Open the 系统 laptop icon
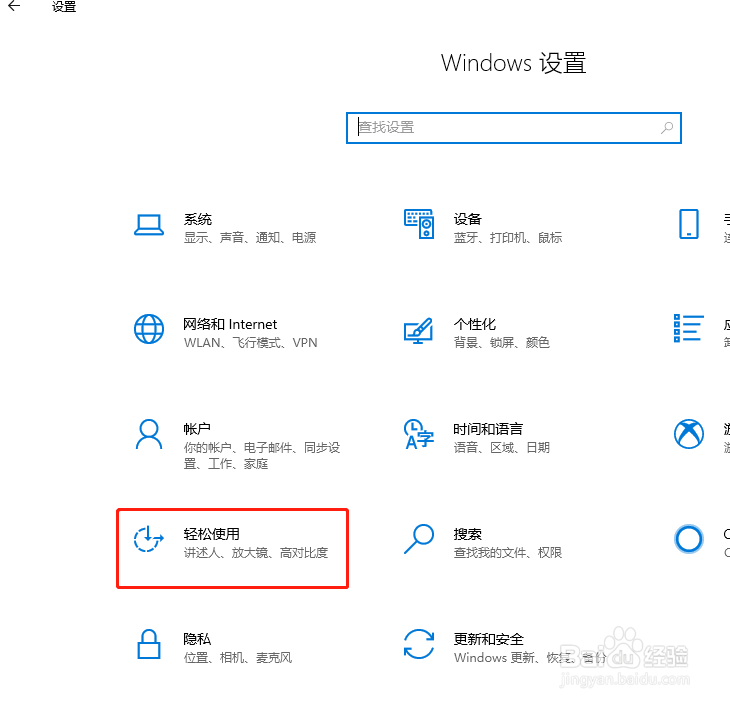The width and height of the screenshot is (730, 705). [149, 225]
